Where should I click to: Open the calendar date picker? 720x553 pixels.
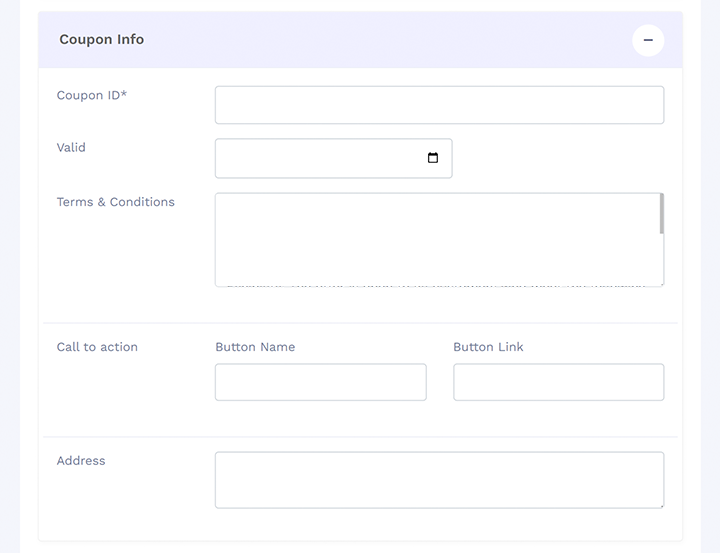point(433,158)
